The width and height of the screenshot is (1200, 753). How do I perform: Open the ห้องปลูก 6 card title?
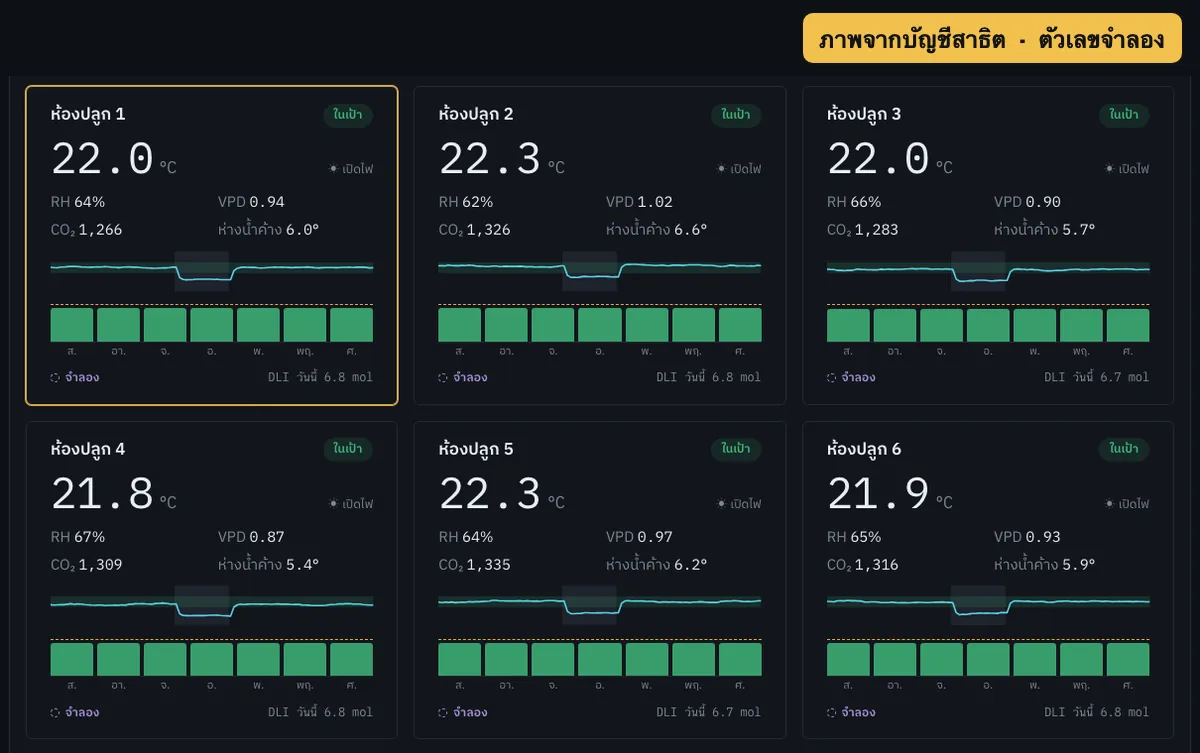click(x=864, y=449)
